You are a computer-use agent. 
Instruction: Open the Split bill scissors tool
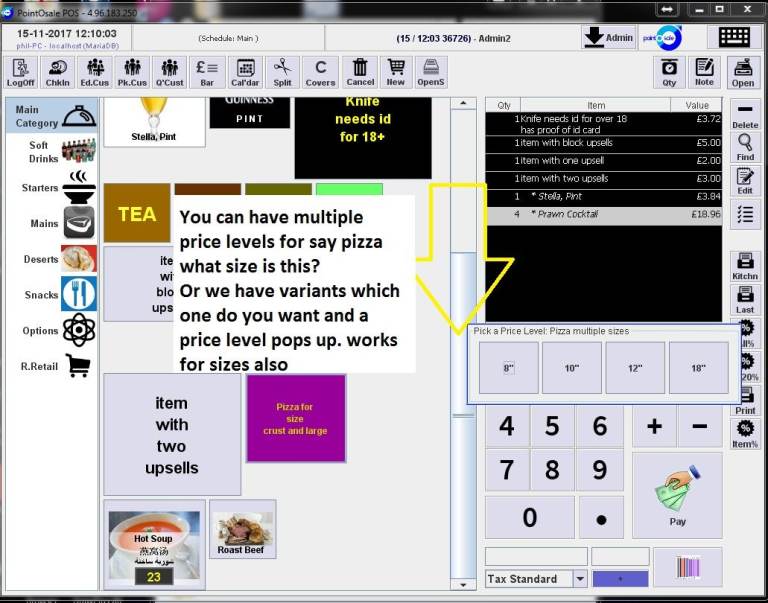(283, 72)
